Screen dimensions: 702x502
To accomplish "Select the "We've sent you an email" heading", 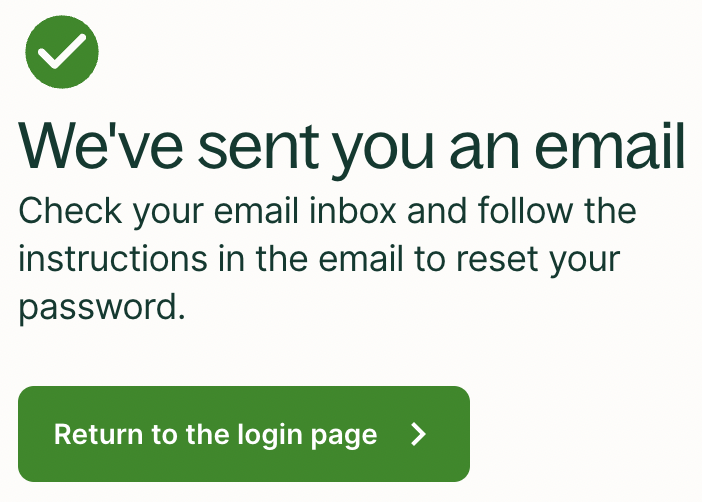I will pyautogui.click(x=352, y=148).
